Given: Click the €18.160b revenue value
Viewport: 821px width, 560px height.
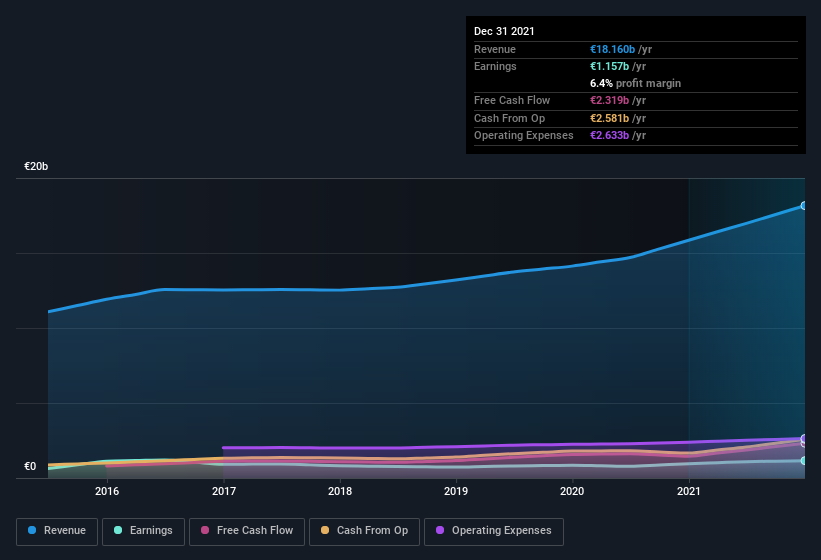Looking at the screenshot, I should (612, 49).
